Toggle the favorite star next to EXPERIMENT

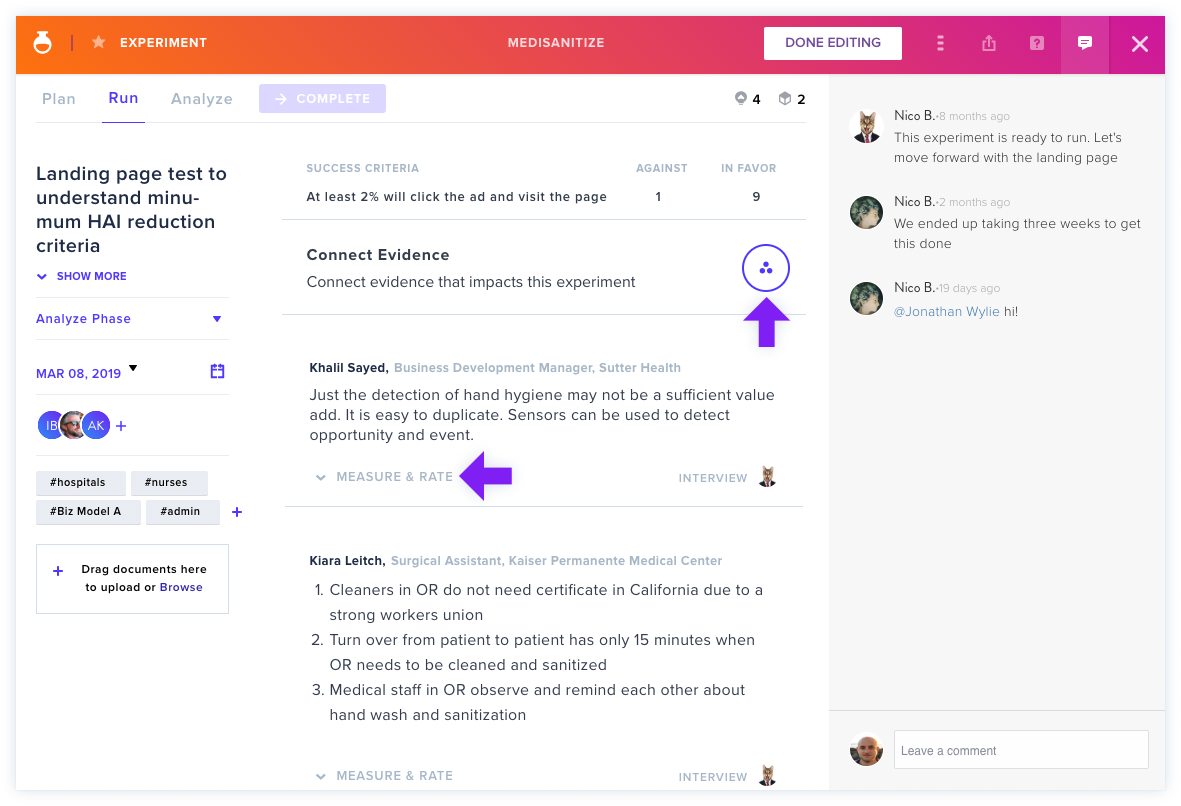point(98,42)
